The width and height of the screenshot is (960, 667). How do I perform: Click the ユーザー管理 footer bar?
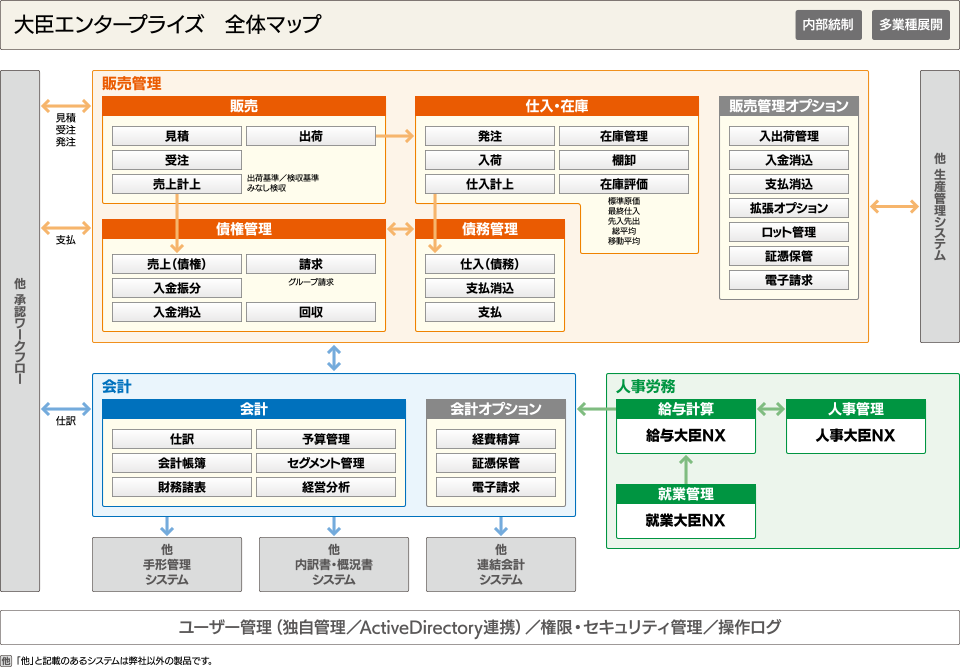point(480,627)
